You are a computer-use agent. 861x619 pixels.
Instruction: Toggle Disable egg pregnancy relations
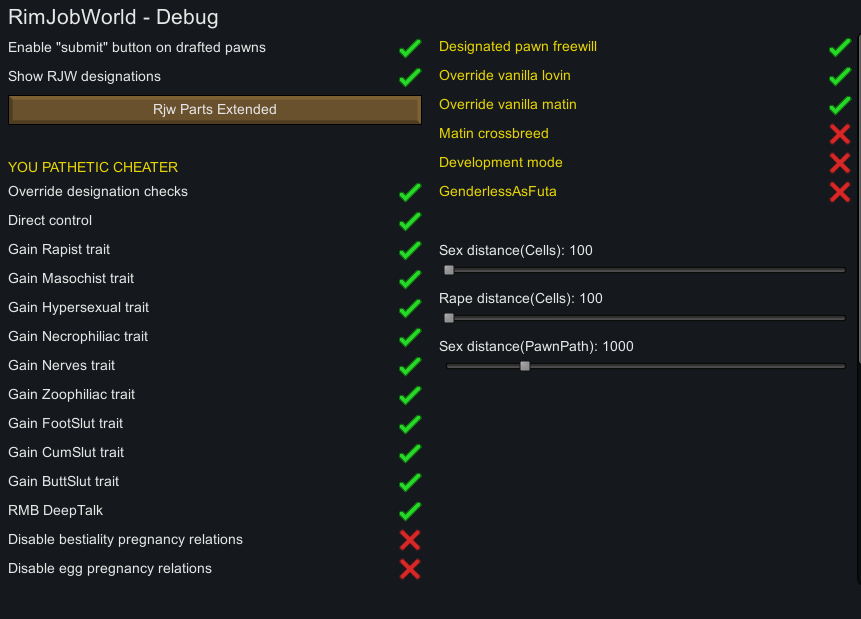coord(409,569)
